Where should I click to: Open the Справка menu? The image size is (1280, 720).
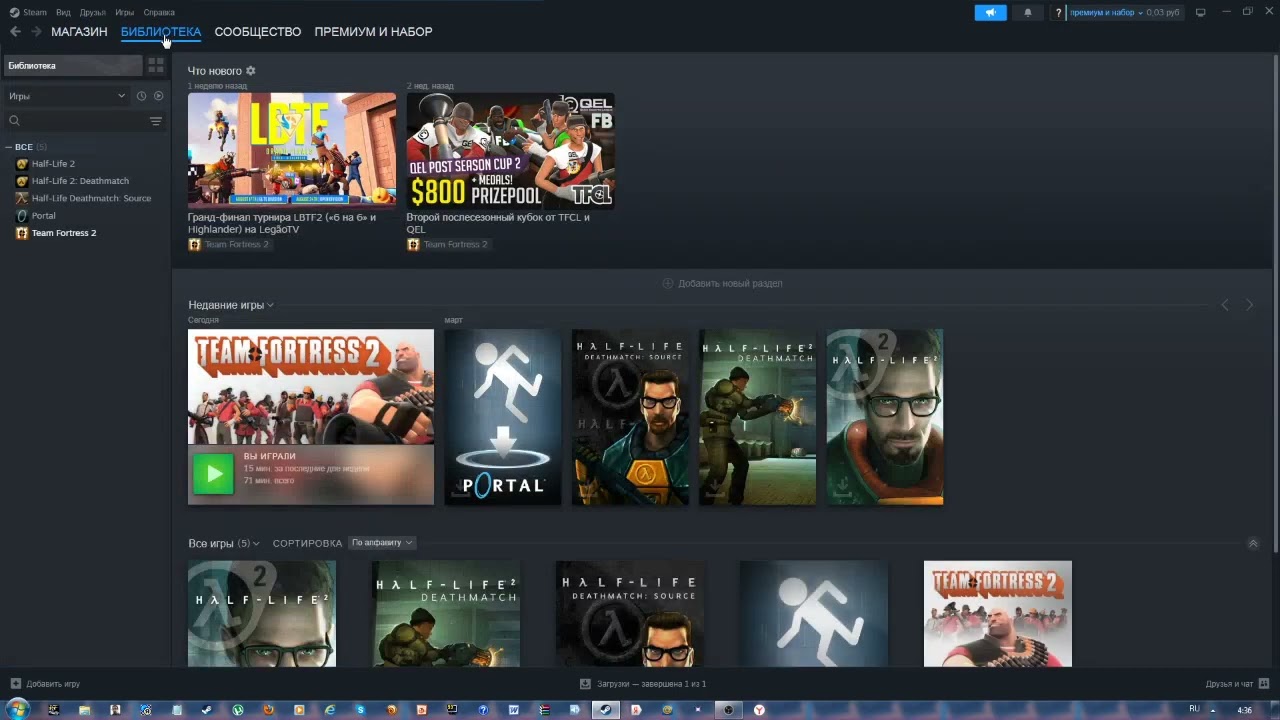tap(159, 12)
